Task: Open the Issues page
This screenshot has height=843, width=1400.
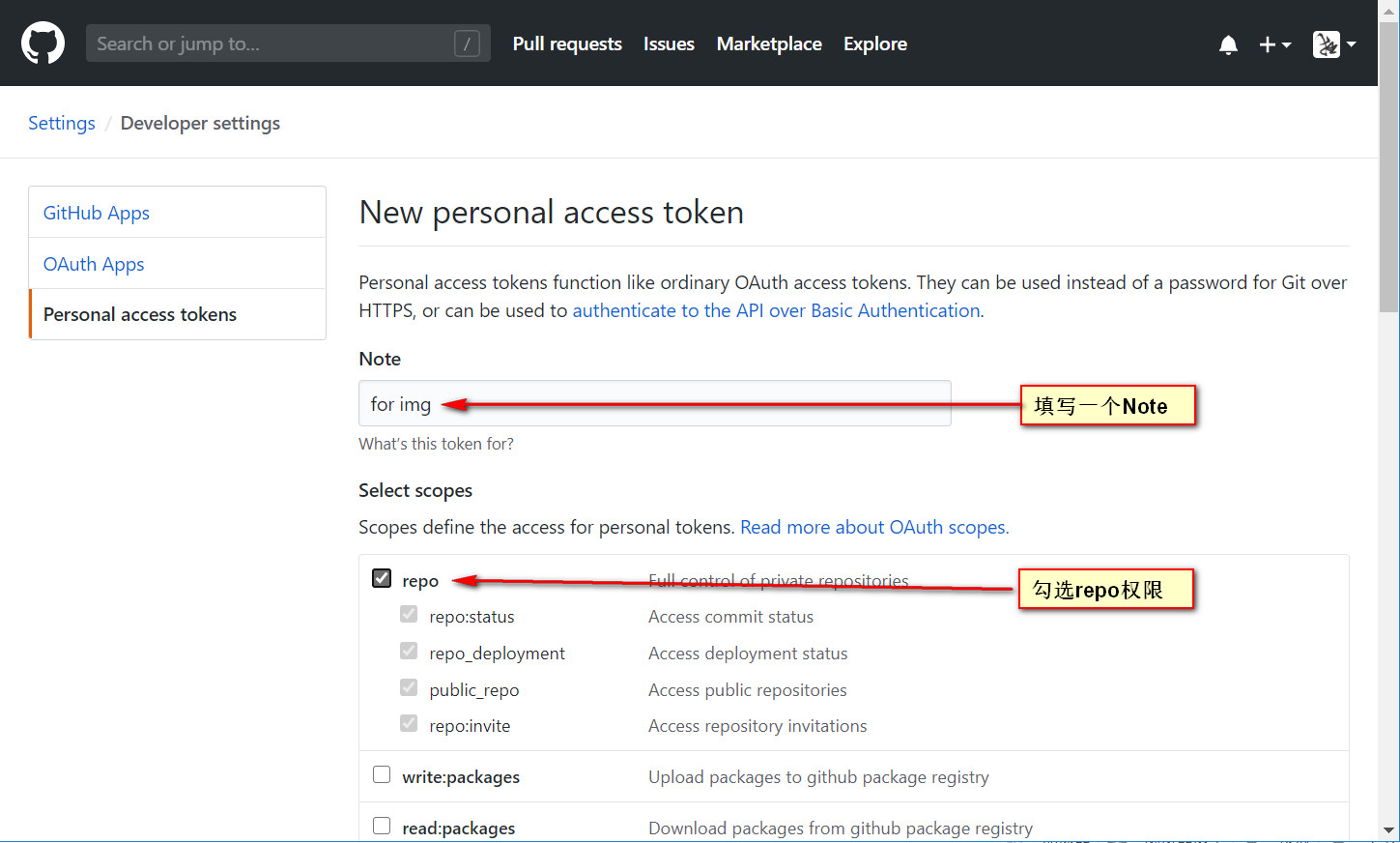Action: [669, 44]
